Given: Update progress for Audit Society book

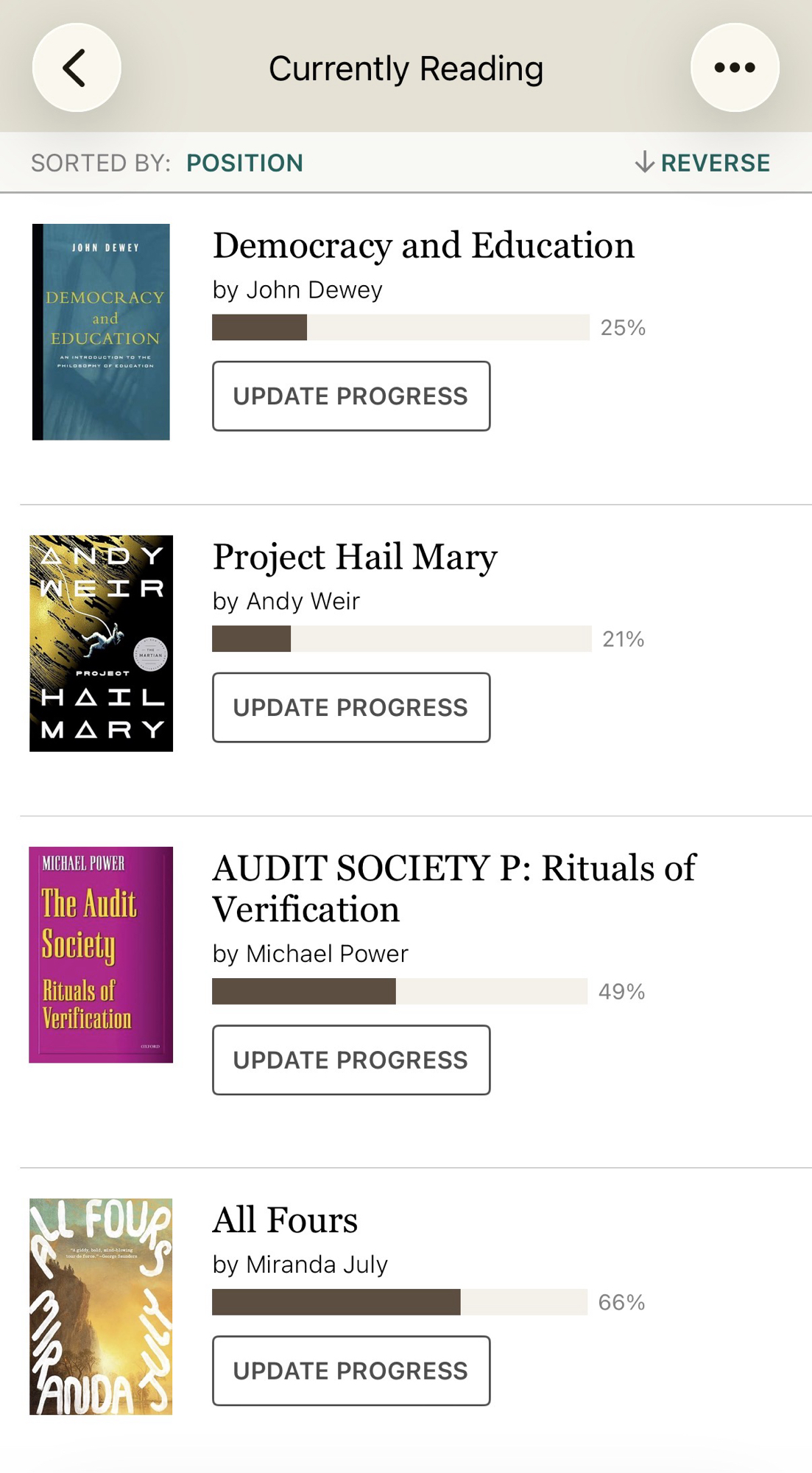Looking at the screenshot, I should [351, 1060].
